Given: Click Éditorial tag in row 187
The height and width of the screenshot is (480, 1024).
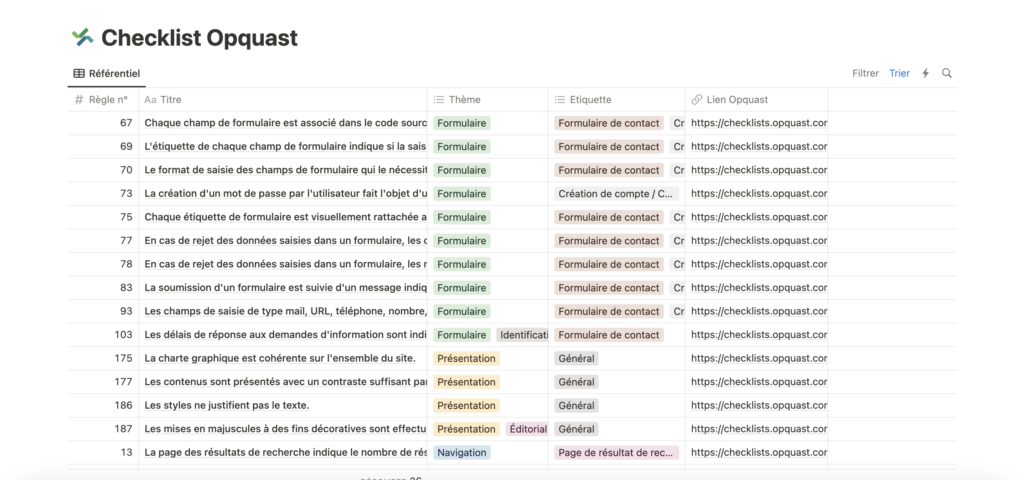Looking at the screenshot, I should point(527,428).
